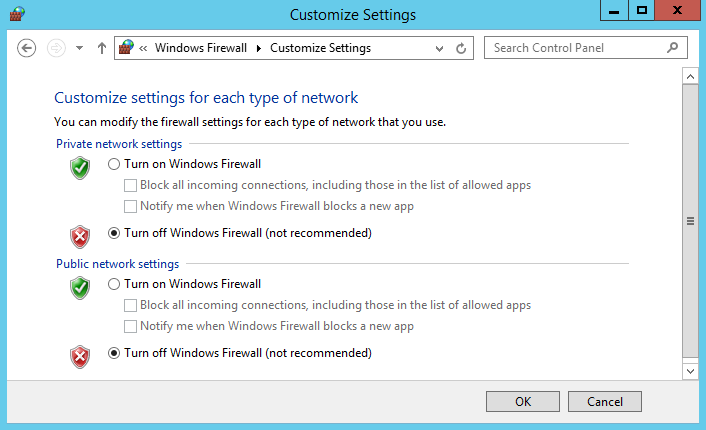Open recent locations dropdown arrow
Screen dimensions: 706x430
79,48
